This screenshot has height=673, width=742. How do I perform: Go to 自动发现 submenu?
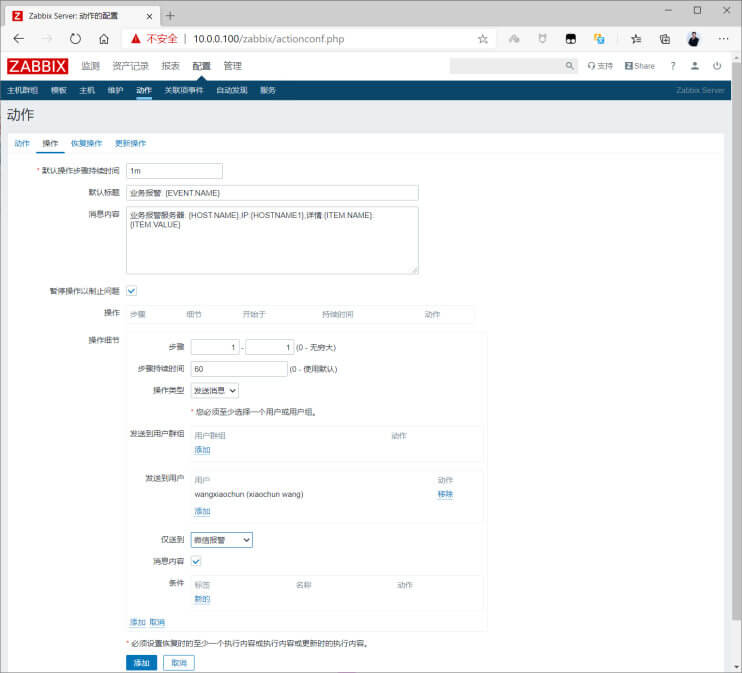click(232, 90)
